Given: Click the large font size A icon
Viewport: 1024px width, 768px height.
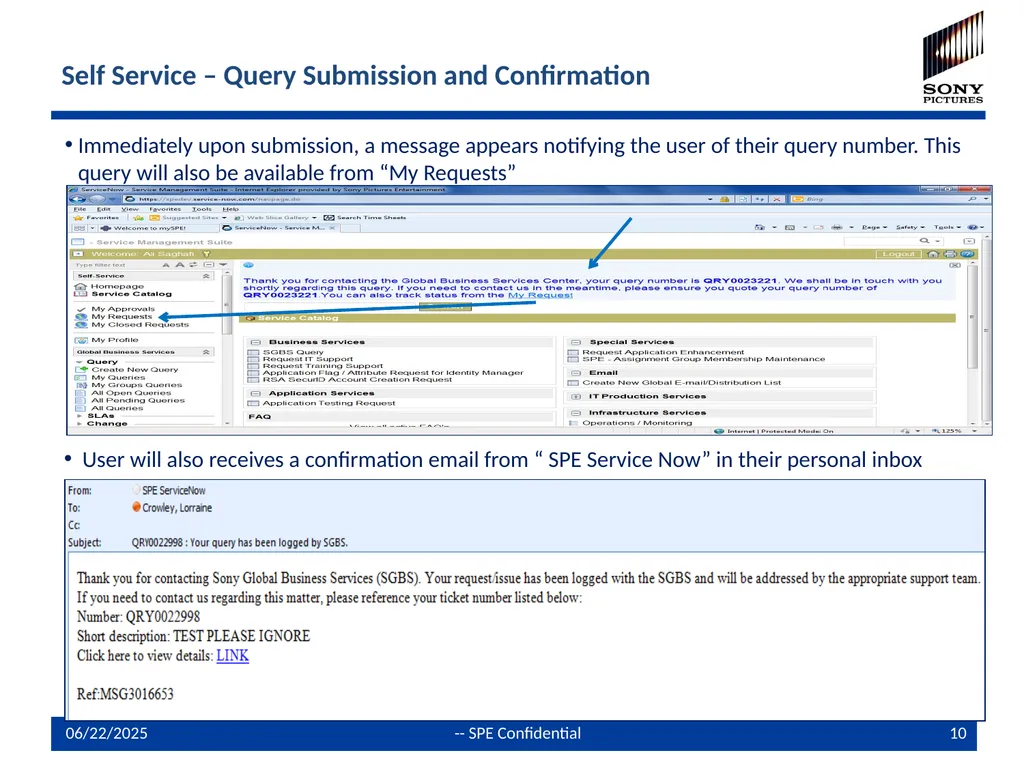Looking at the screenshot, I should 180,264.
